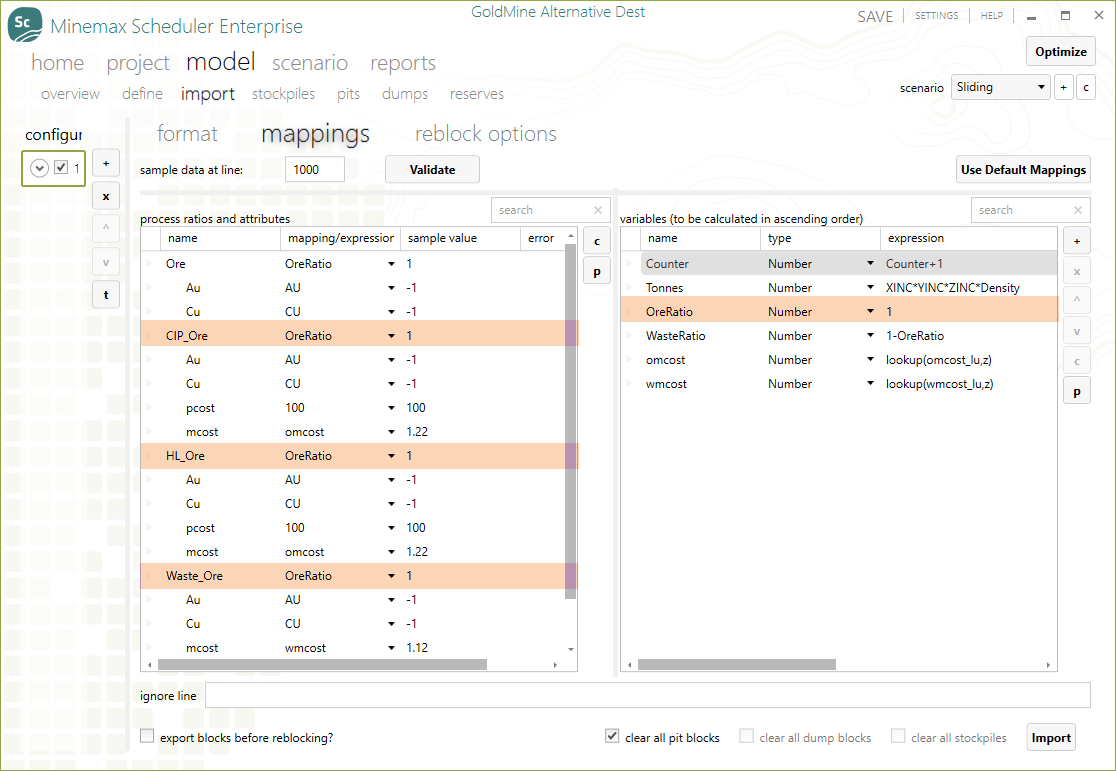
Task: Focus the process ratios search field
Action: (542, 210)
